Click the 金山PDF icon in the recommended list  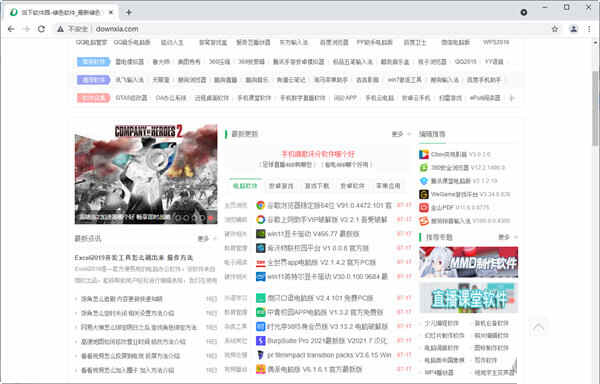(424, 207)
